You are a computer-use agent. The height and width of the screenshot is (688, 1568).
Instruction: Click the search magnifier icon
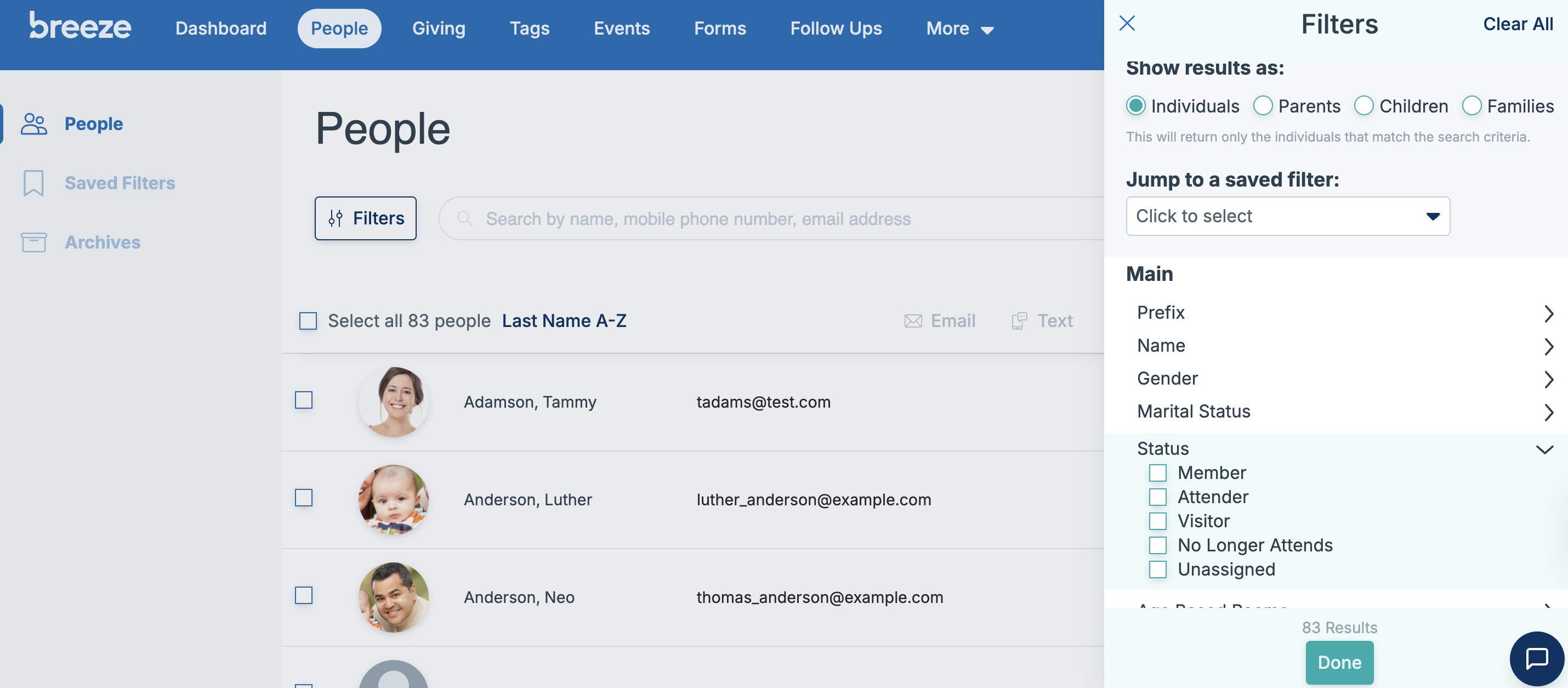[464, 218]
